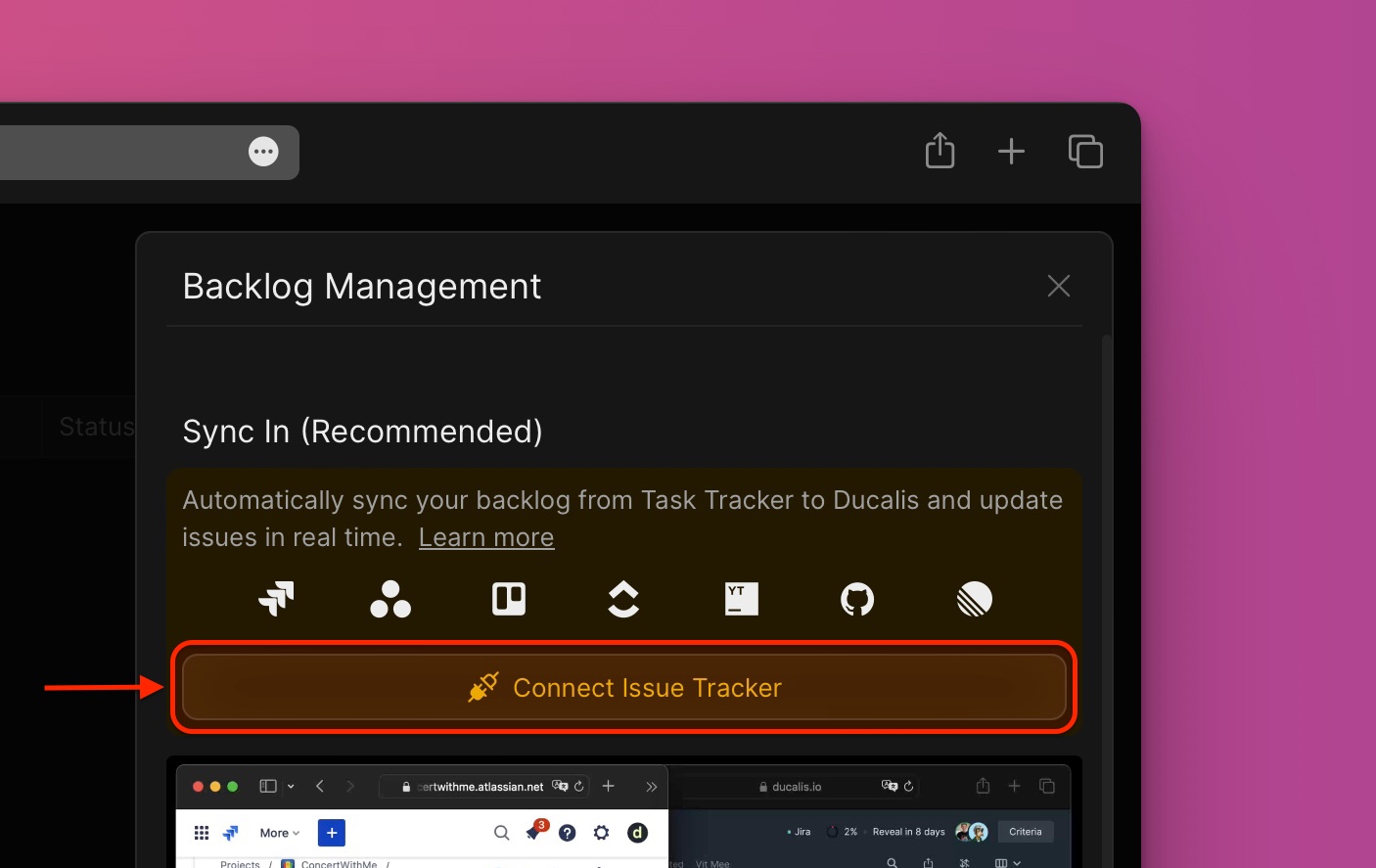Click the GitHub octocat icon
This screenshot has width=1376, height=868.
(857, 599)
